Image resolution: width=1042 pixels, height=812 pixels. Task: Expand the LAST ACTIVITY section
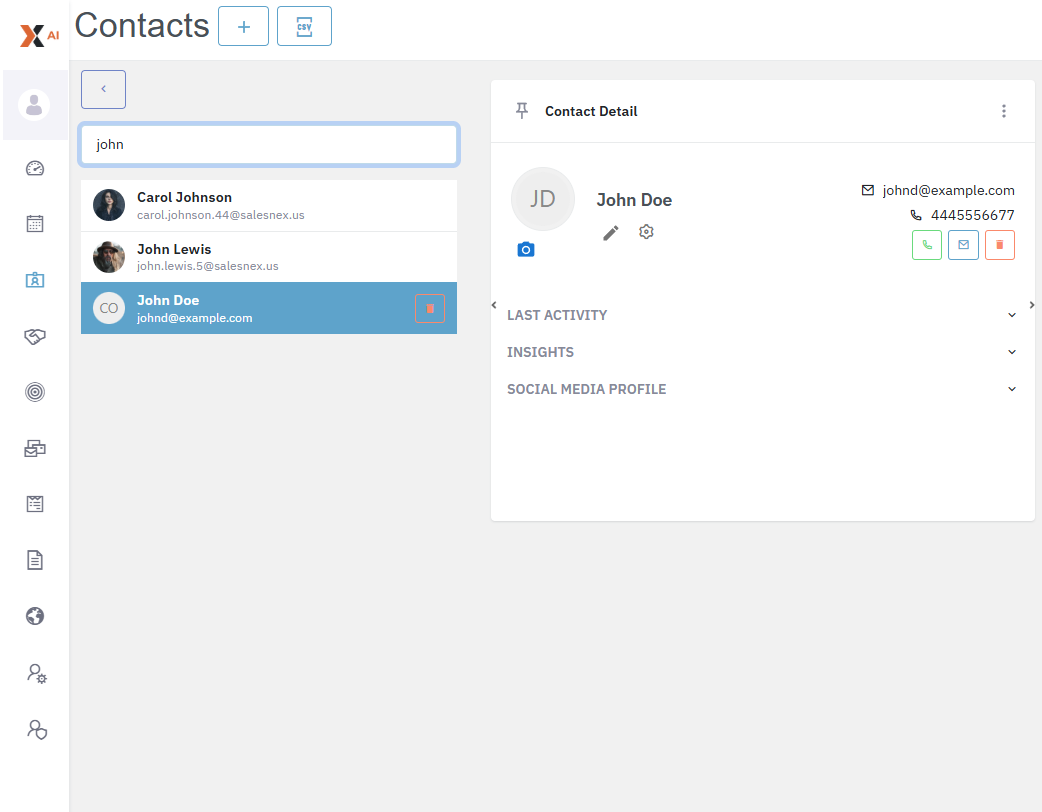click(1011, 315)
